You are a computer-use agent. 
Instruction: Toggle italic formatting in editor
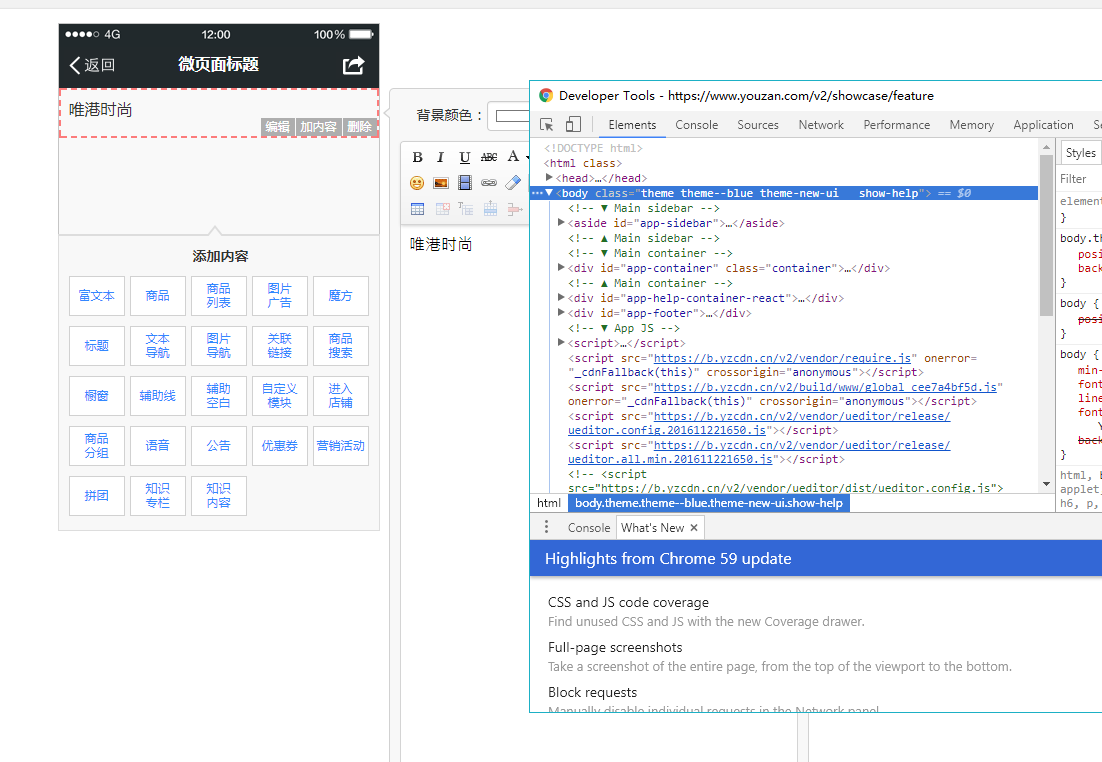pos(441,157)
